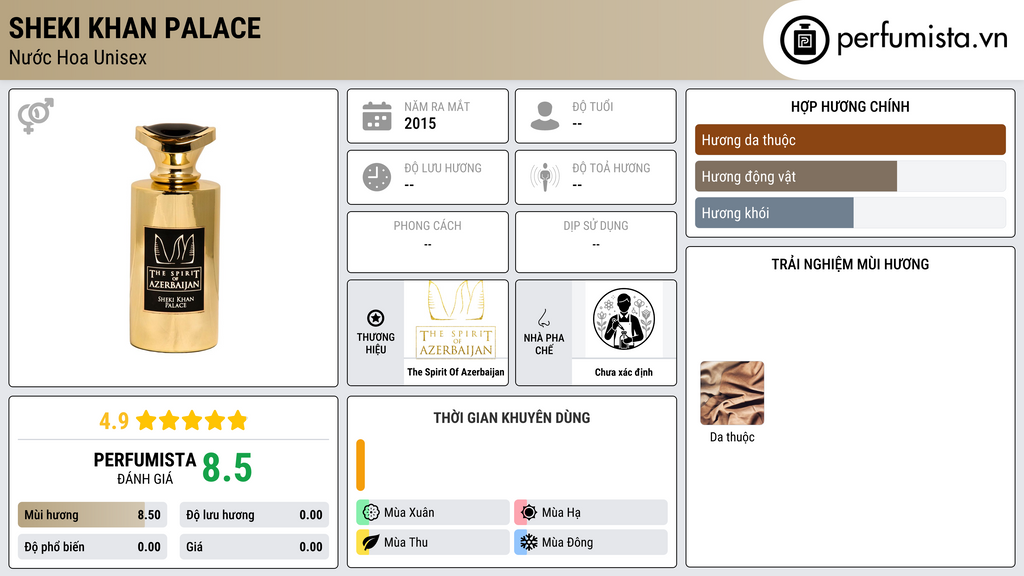This screenshot has height=576, width=1024.
Task: Click the star badge Thương hiệu icon
Action: pyautogui.click(x=376, y=318)
